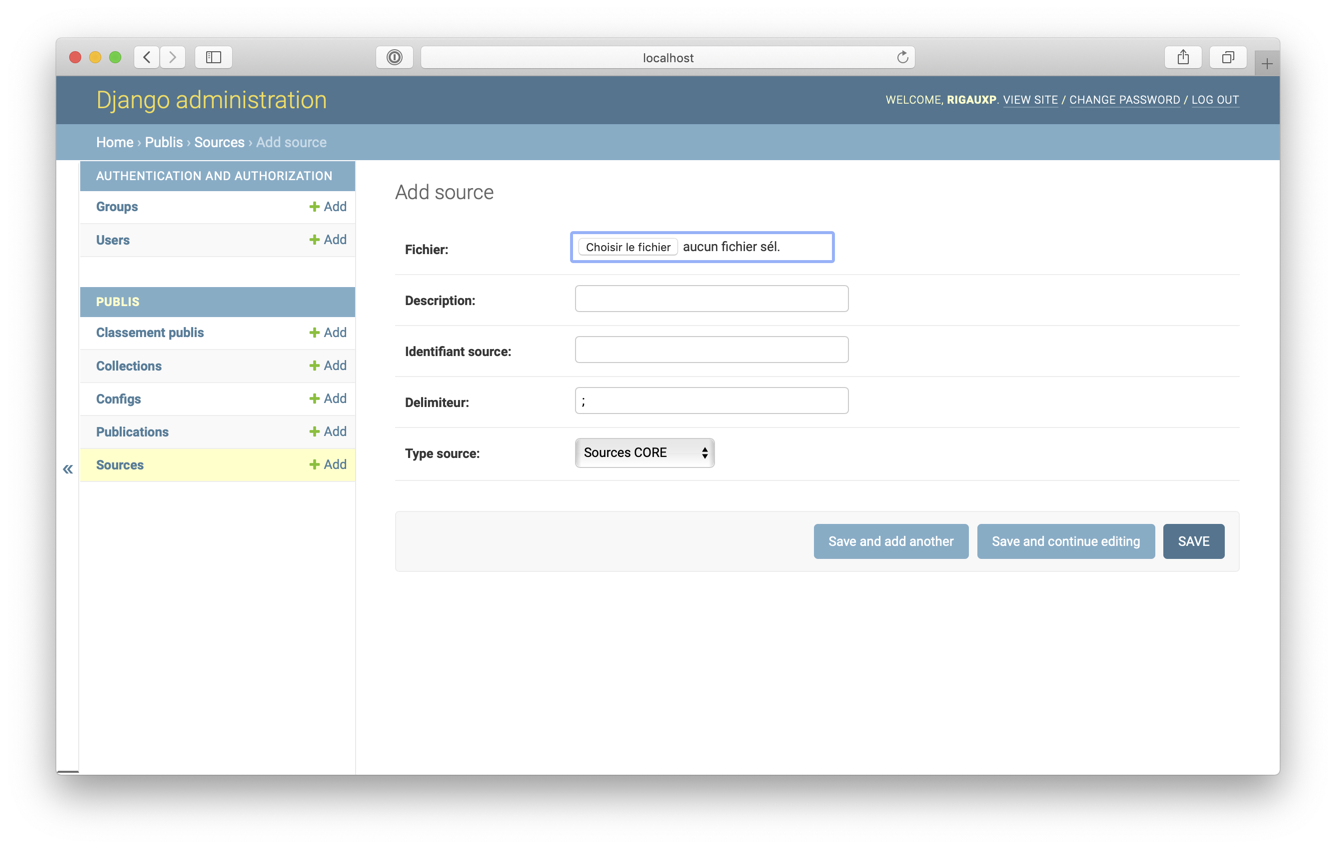
Task: Open the Sources item in the sidebar
Action: tap(120, 465)
